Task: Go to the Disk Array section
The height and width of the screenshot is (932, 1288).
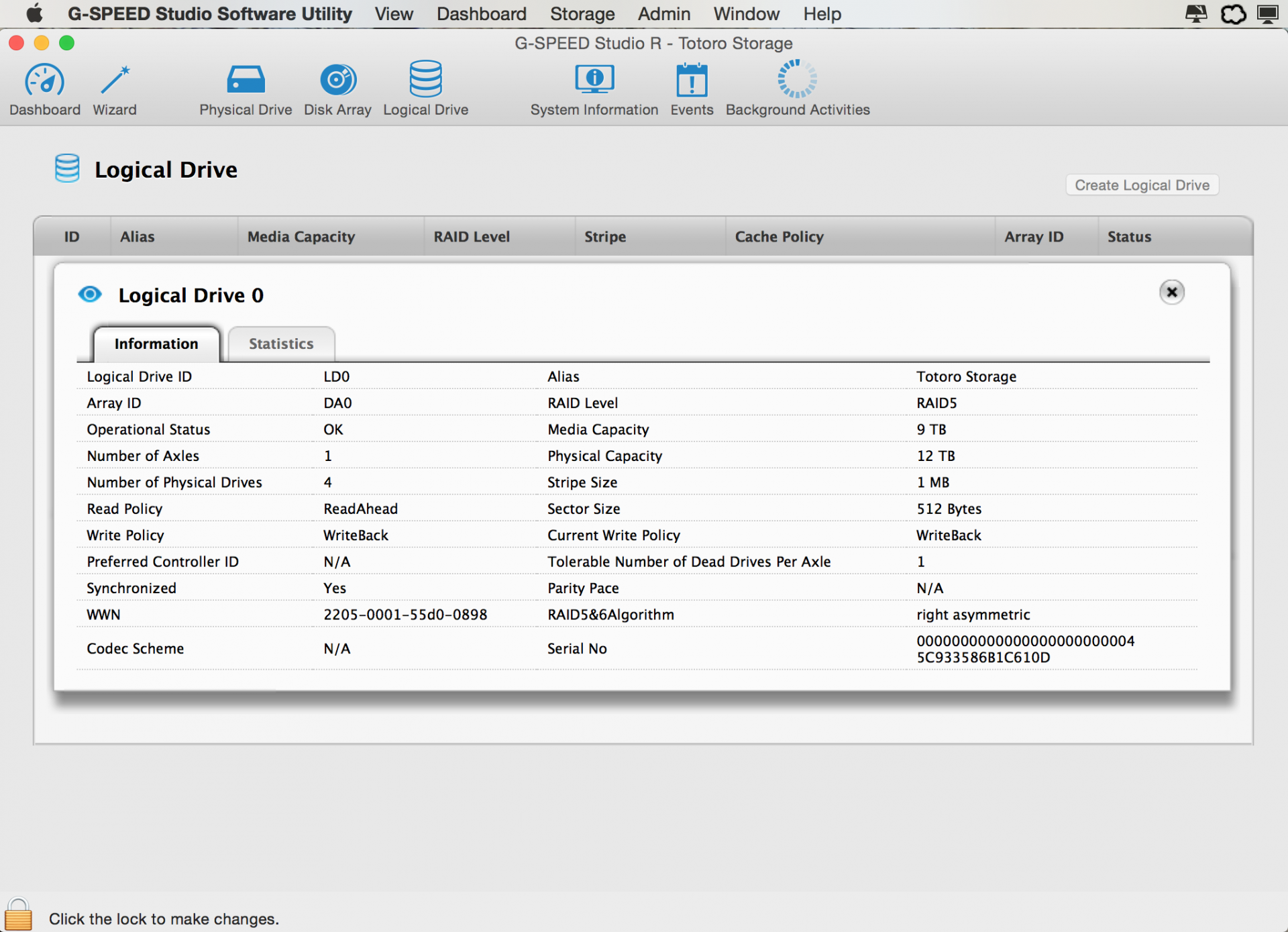Action: 337,81
